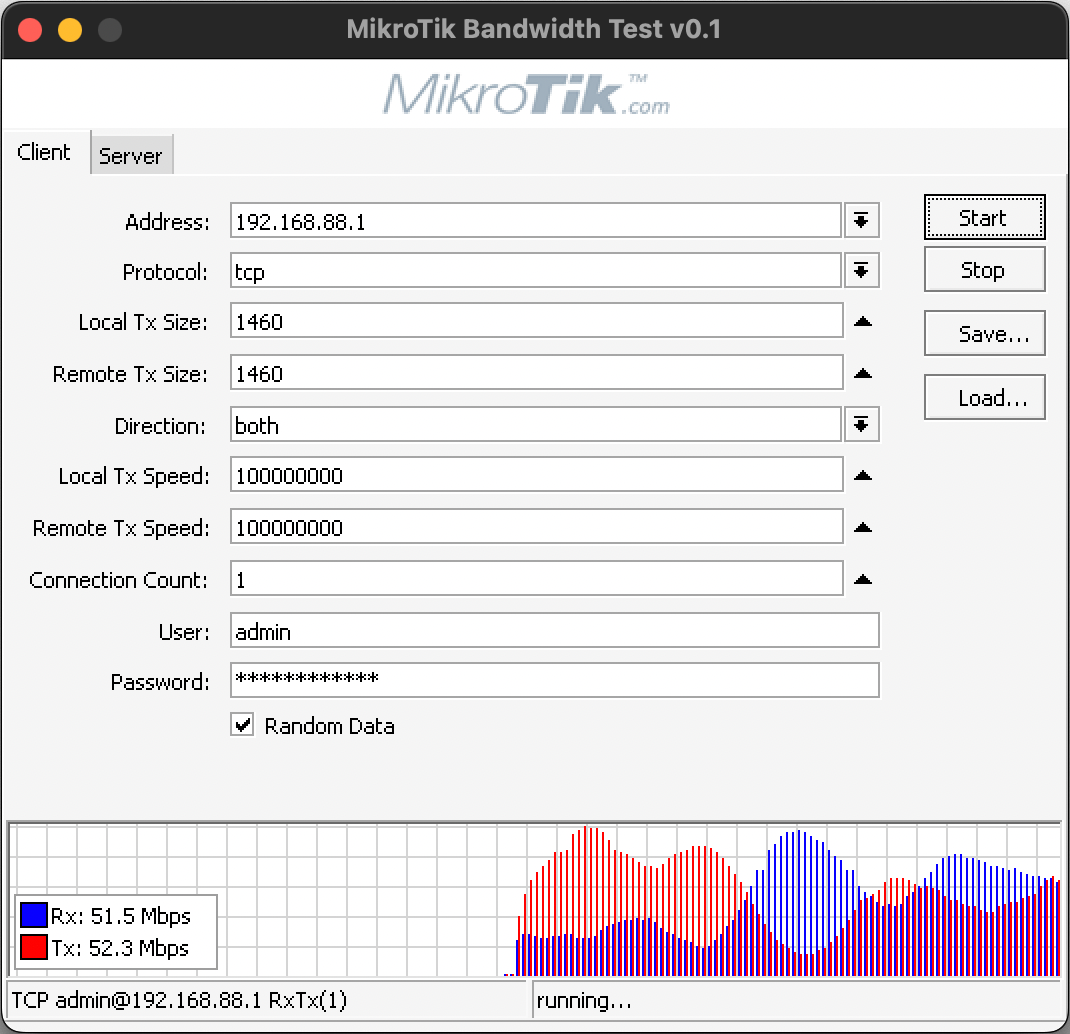This screenshot has width=1070, height=1034.
Task: Increment the Remote Tx Size value
Action: pyautogui.click(x=861, y=373)
